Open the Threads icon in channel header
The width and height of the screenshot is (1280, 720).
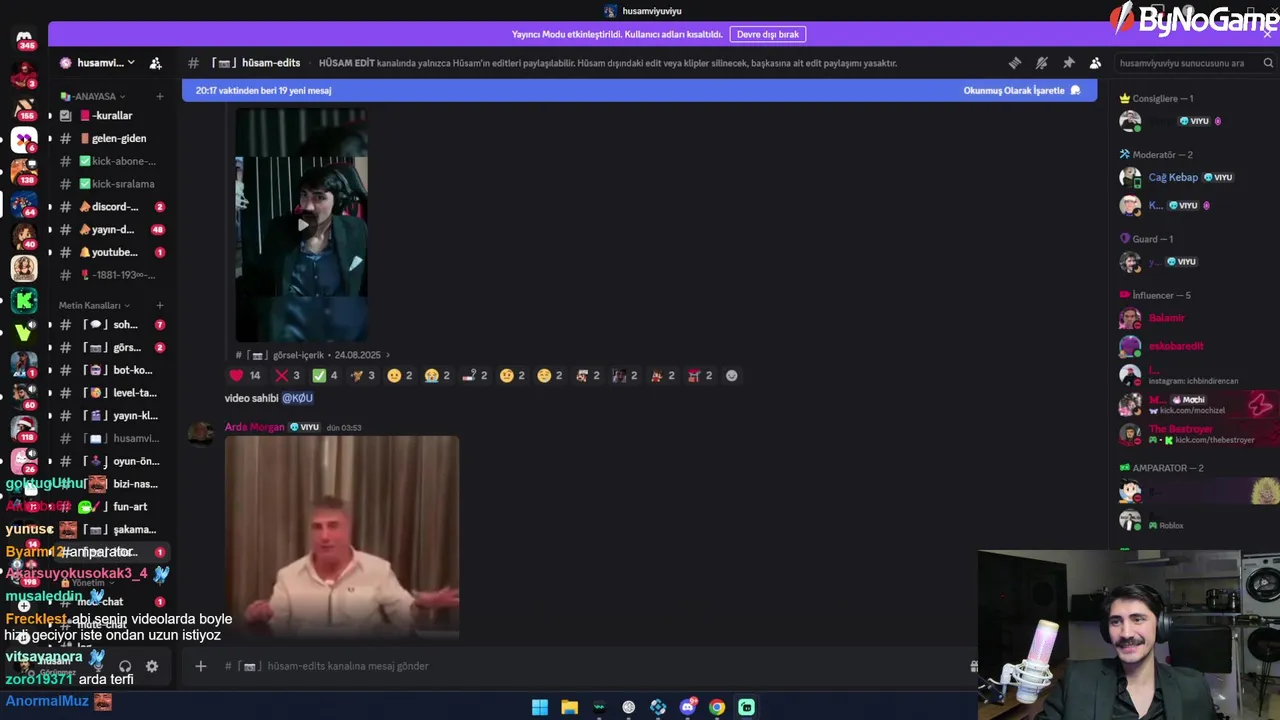pyautogui.click(x=1015, y=63)
